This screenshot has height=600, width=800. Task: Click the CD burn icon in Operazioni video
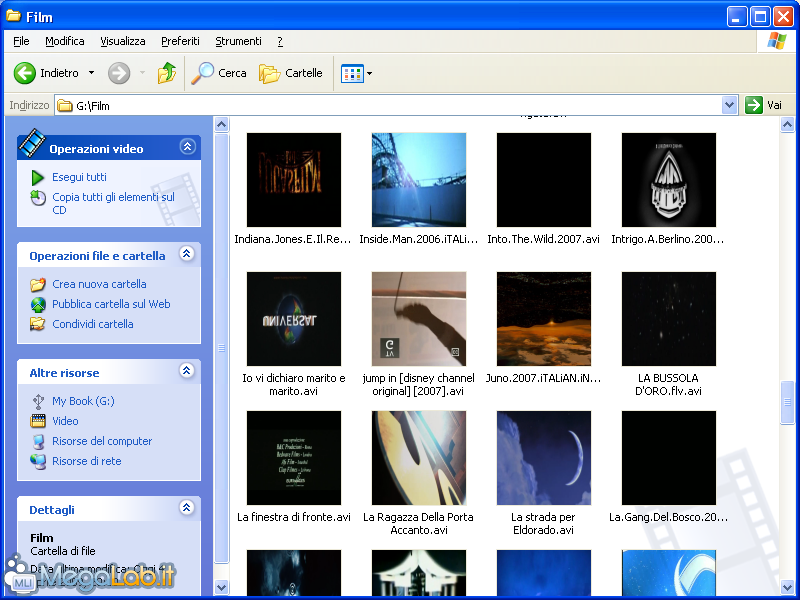point(38,197)
